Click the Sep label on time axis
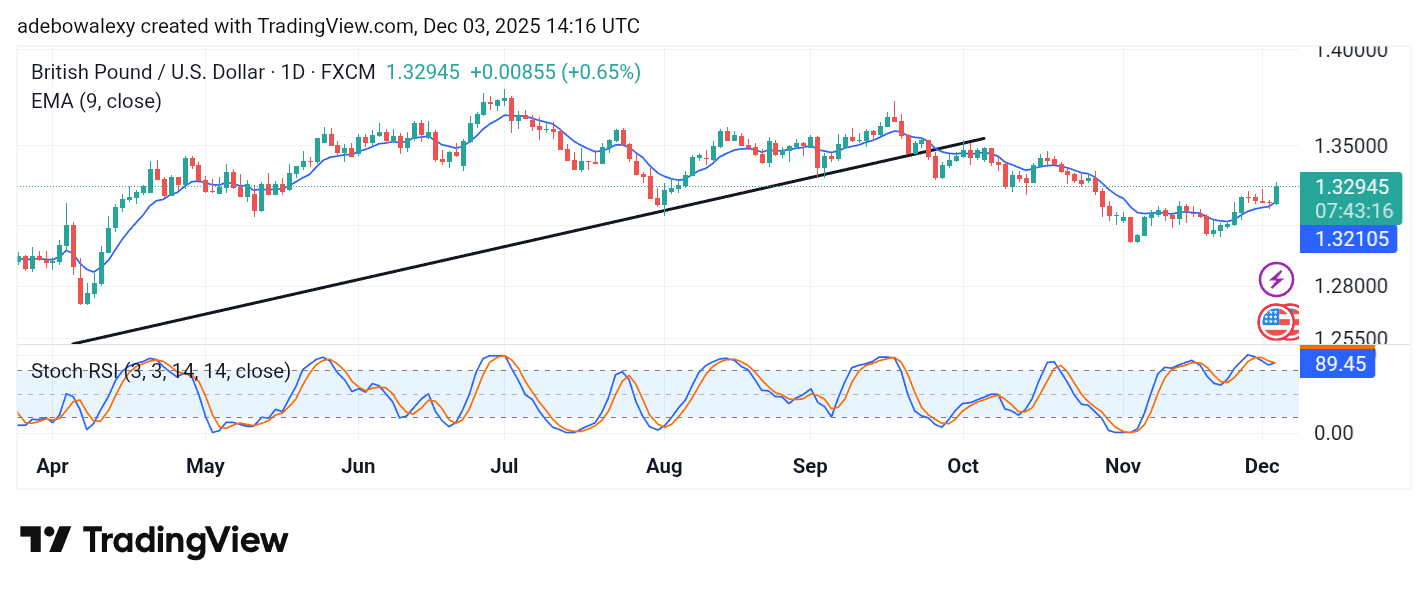1428x591 pixels. click(x=810, y=467)
